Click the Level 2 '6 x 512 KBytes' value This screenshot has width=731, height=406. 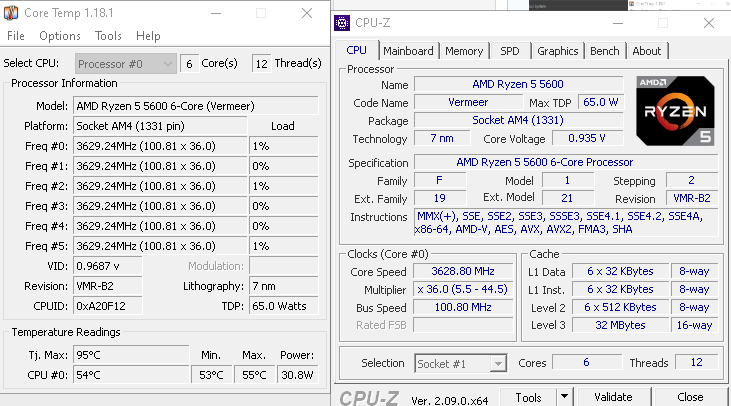click(x=621, y=308)
